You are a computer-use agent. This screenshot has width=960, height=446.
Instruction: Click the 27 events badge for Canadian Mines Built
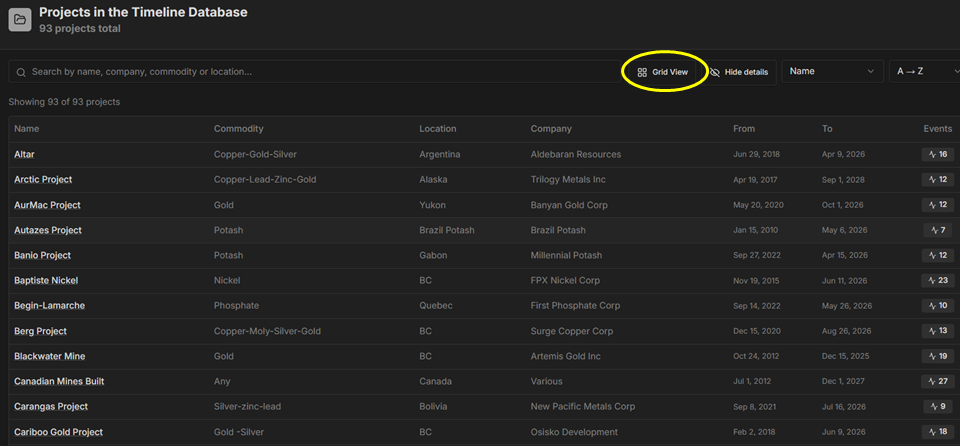pyautogui.click(x=938, y=382)
